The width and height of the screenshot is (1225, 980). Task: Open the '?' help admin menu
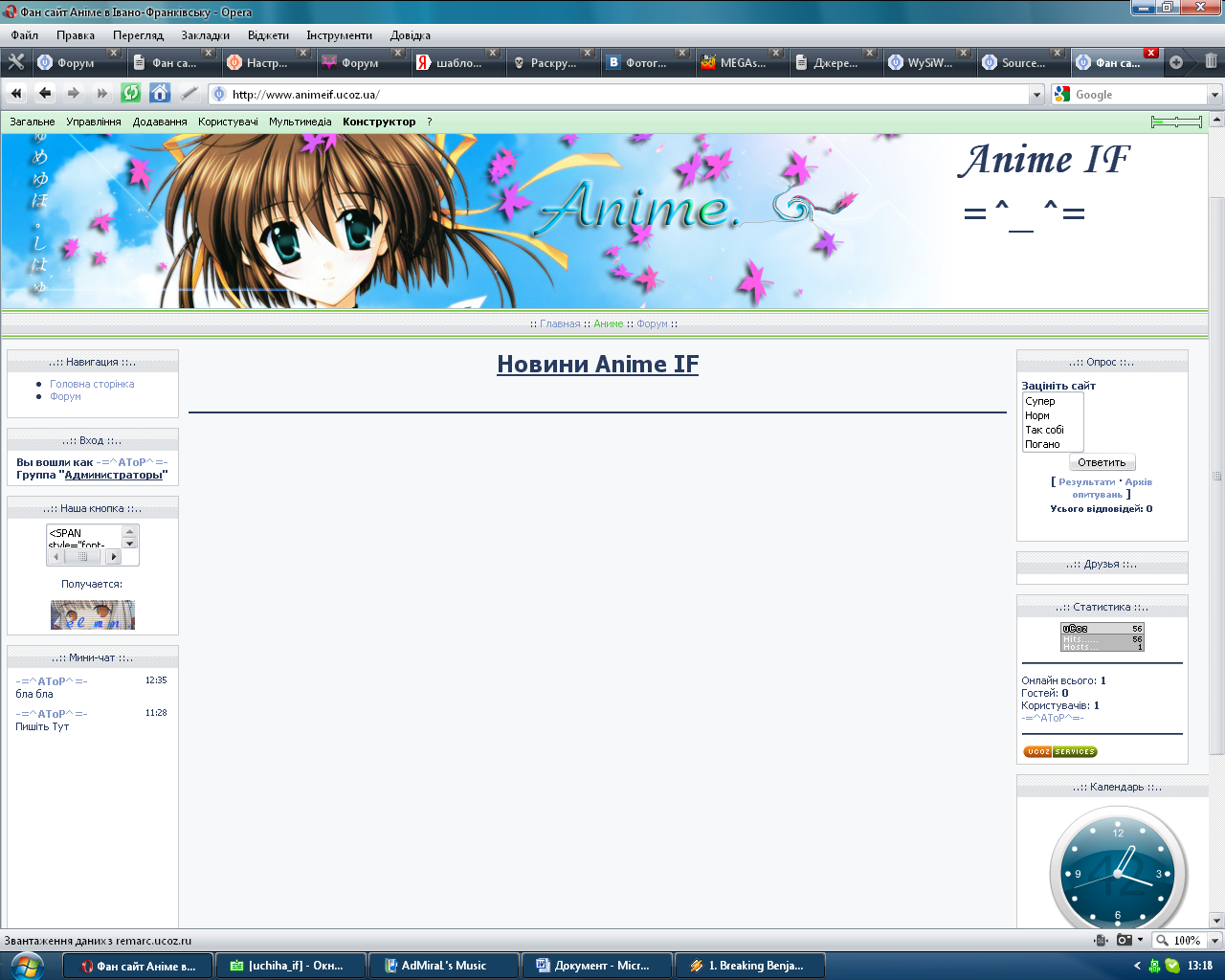430,122
